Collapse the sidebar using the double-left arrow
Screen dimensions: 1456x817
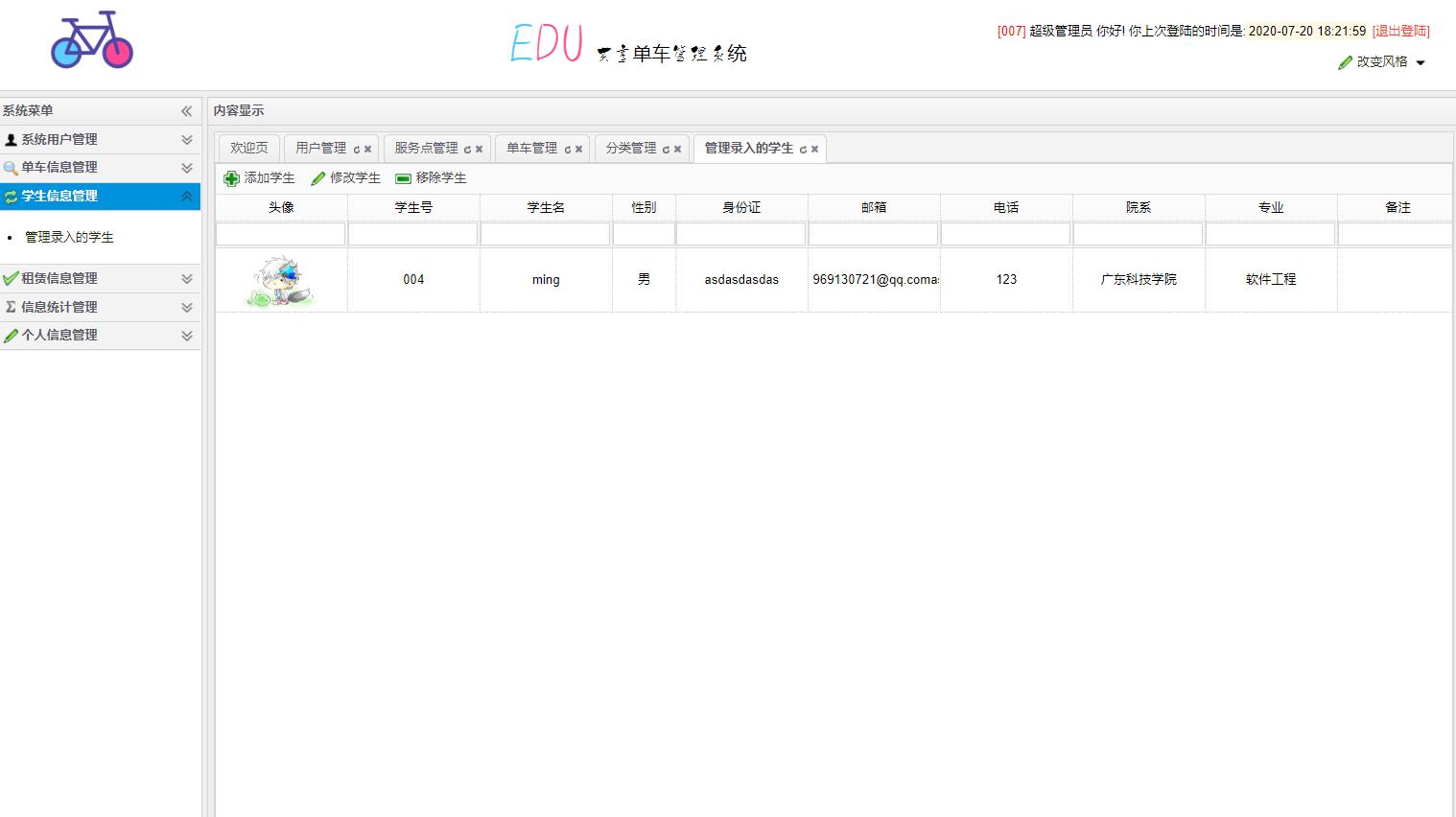pyautogui.click(x=186, y=110)
